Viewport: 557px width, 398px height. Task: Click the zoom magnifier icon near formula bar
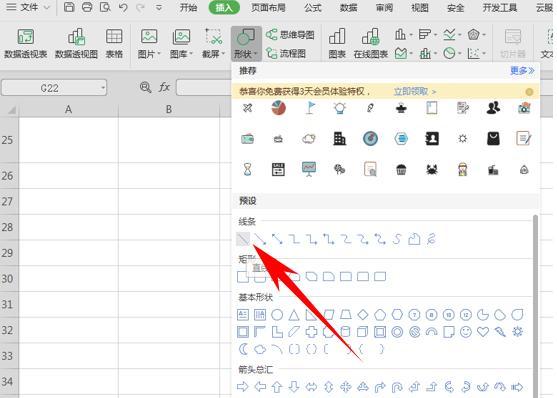pyautogui.click(x=145, y=87)
